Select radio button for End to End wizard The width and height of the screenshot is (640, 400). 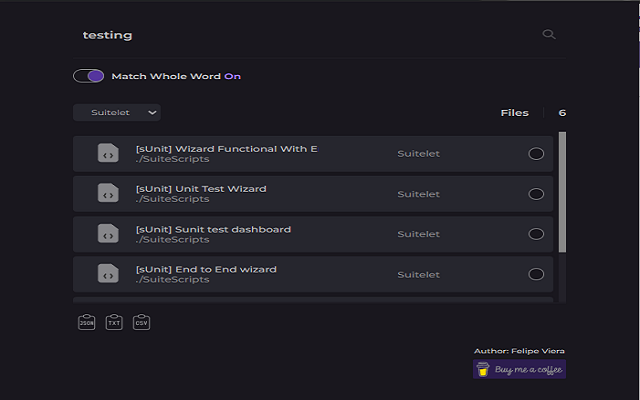(536, 274)
